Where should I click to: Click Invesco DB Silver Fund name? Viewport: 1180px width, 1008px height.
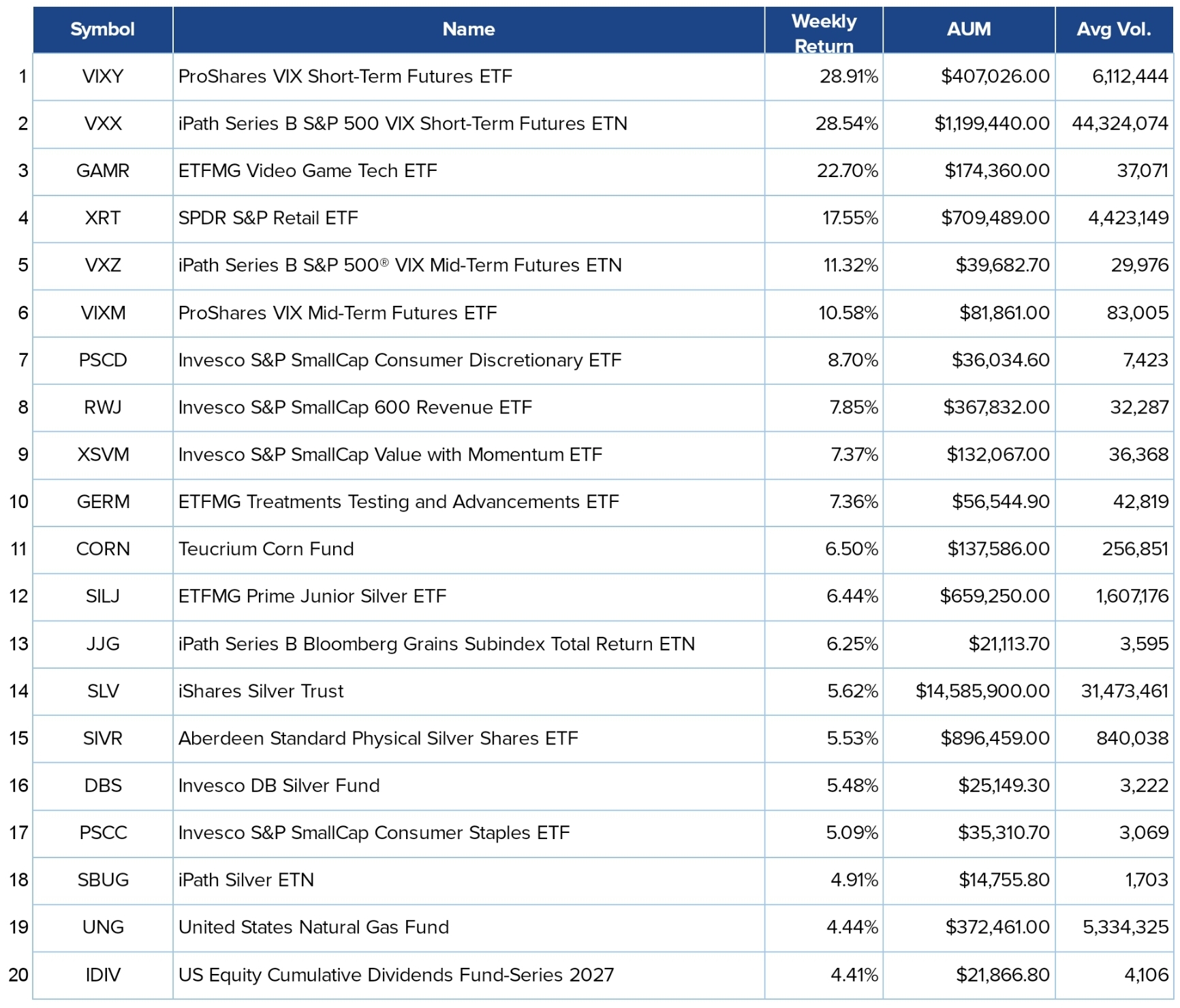[x=279, y=785]
